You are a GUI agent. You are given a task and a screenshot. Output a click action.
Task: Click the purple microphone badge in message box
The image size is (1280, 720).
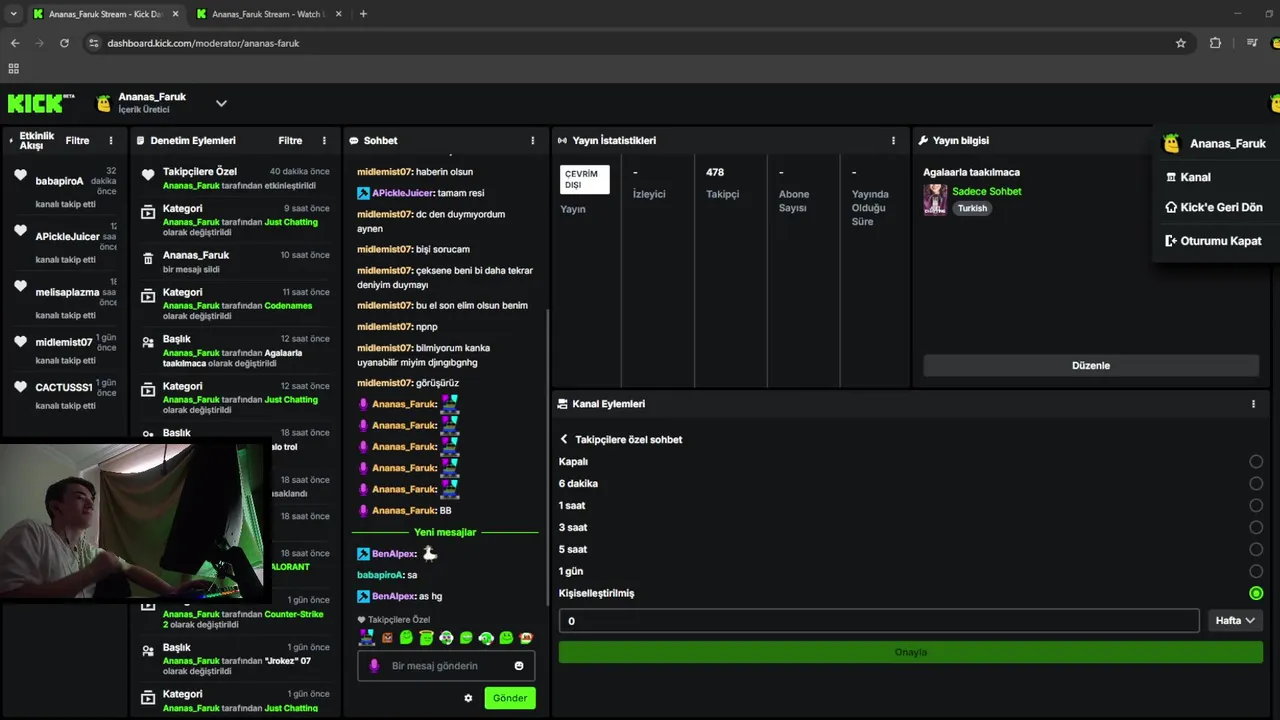point(374,666)
